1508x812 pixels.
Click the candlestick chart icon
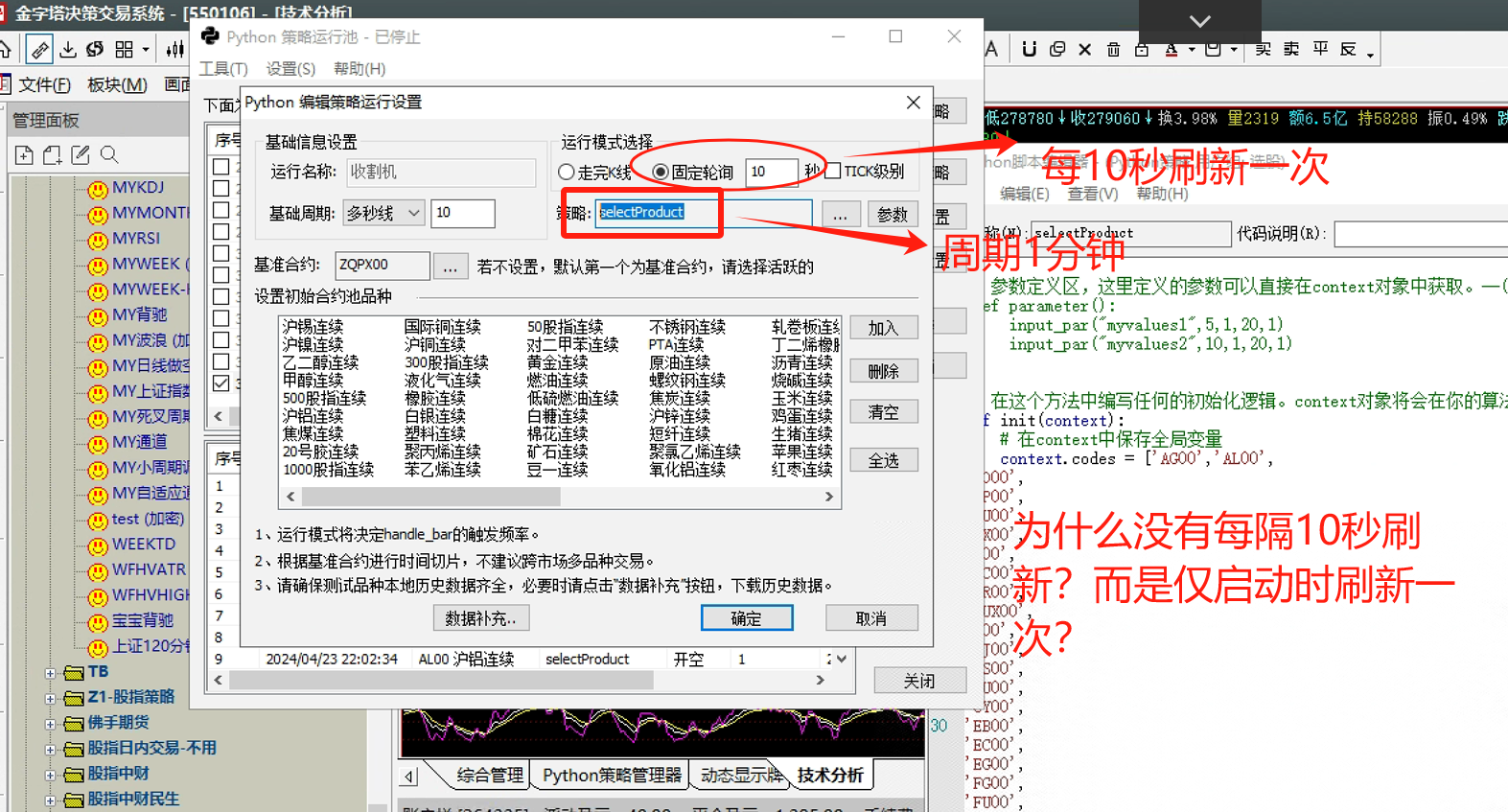pos(175,49)
